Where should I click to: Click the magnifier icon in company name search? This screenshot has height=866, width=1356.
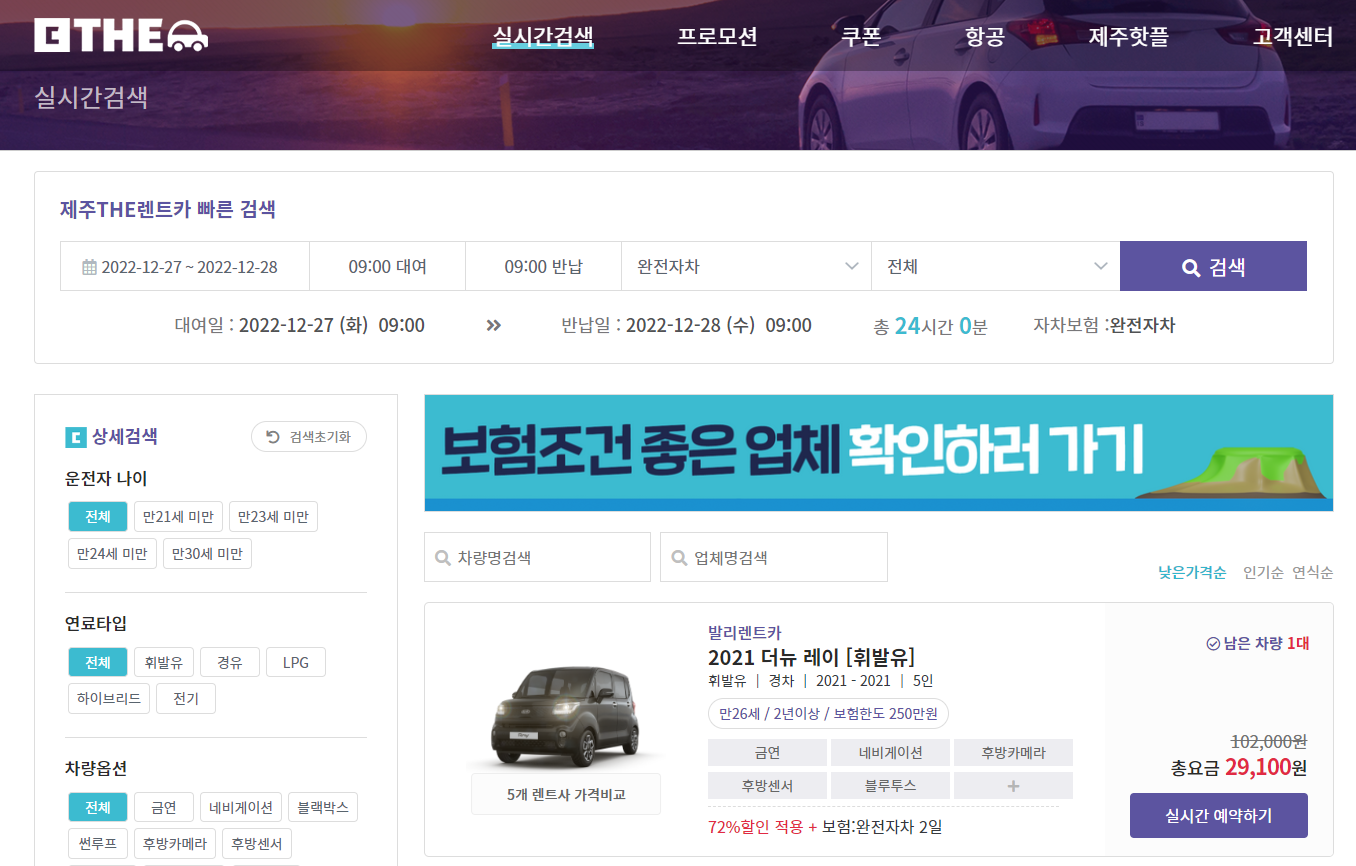pos(679,558)
